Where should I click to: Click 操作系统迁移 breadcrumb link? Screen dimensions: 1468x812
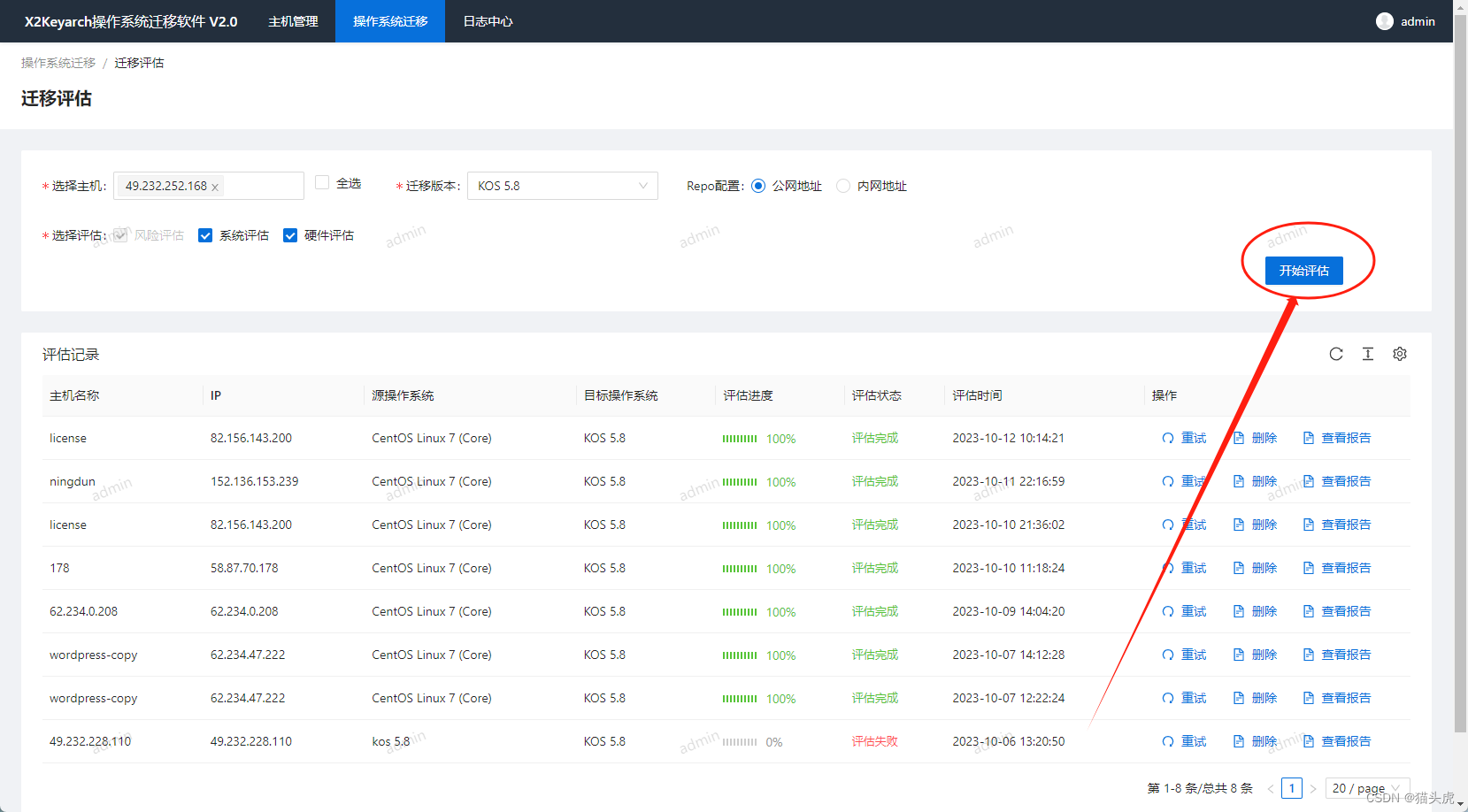(x=58, y=63)
